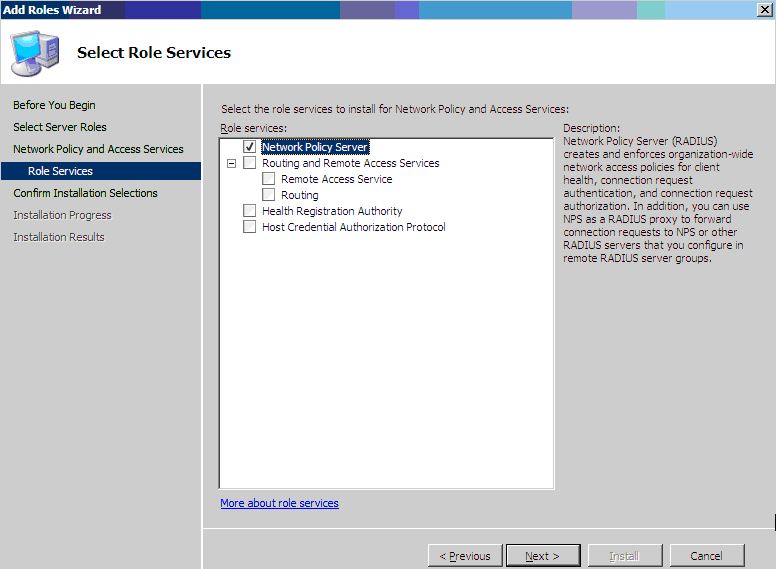Check Routing and Remote Access Services checkbox

tap(249, 163)
